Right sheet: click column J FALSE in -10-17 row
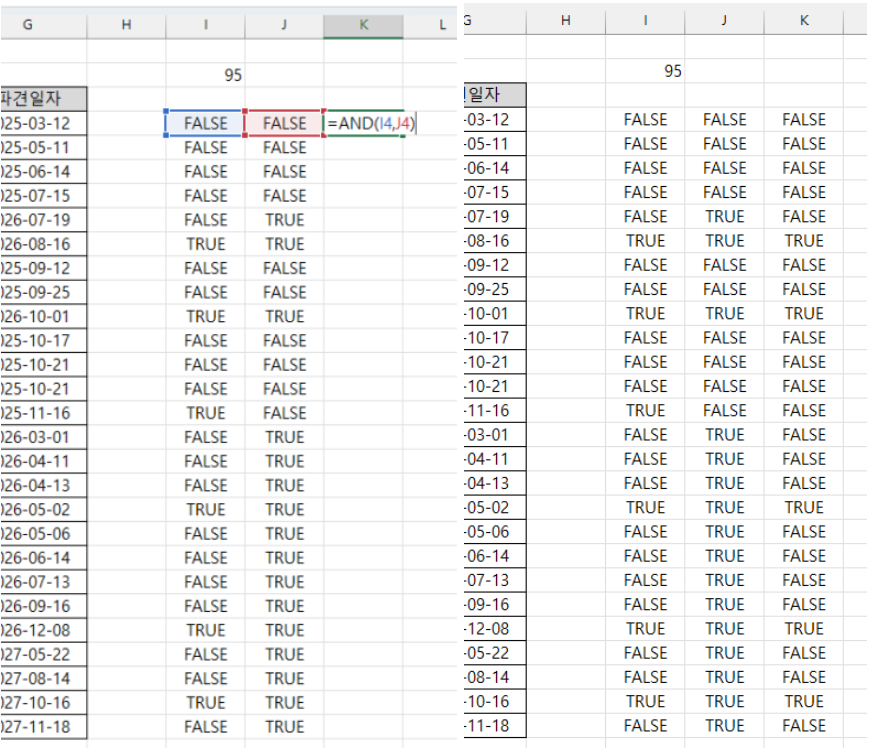This screenshot has height=749, width=869. tap(724, 338)
